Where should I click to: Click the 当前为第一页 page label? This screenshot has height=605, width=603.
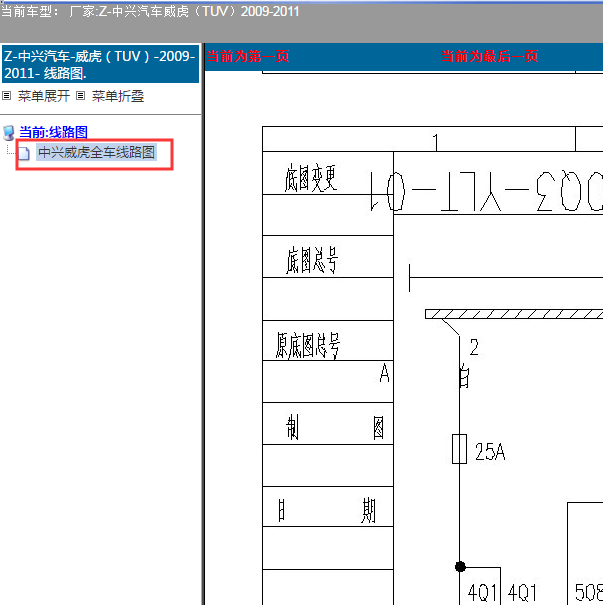coord(247,56)
